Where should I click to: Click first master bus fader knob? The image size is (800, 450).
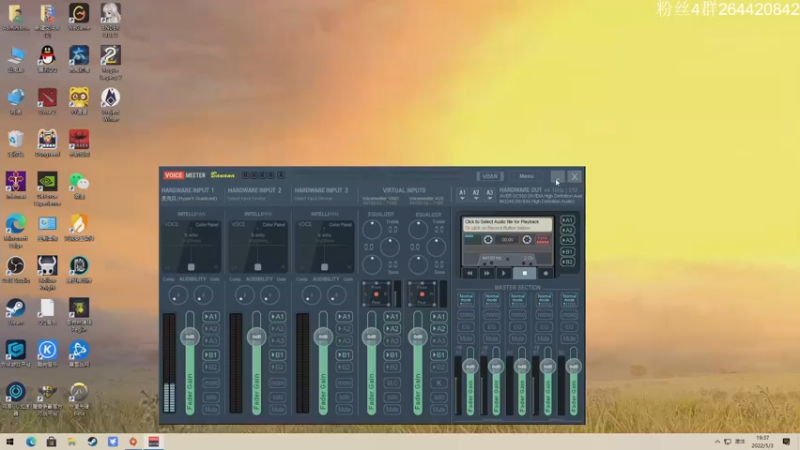tap(470, 366)
